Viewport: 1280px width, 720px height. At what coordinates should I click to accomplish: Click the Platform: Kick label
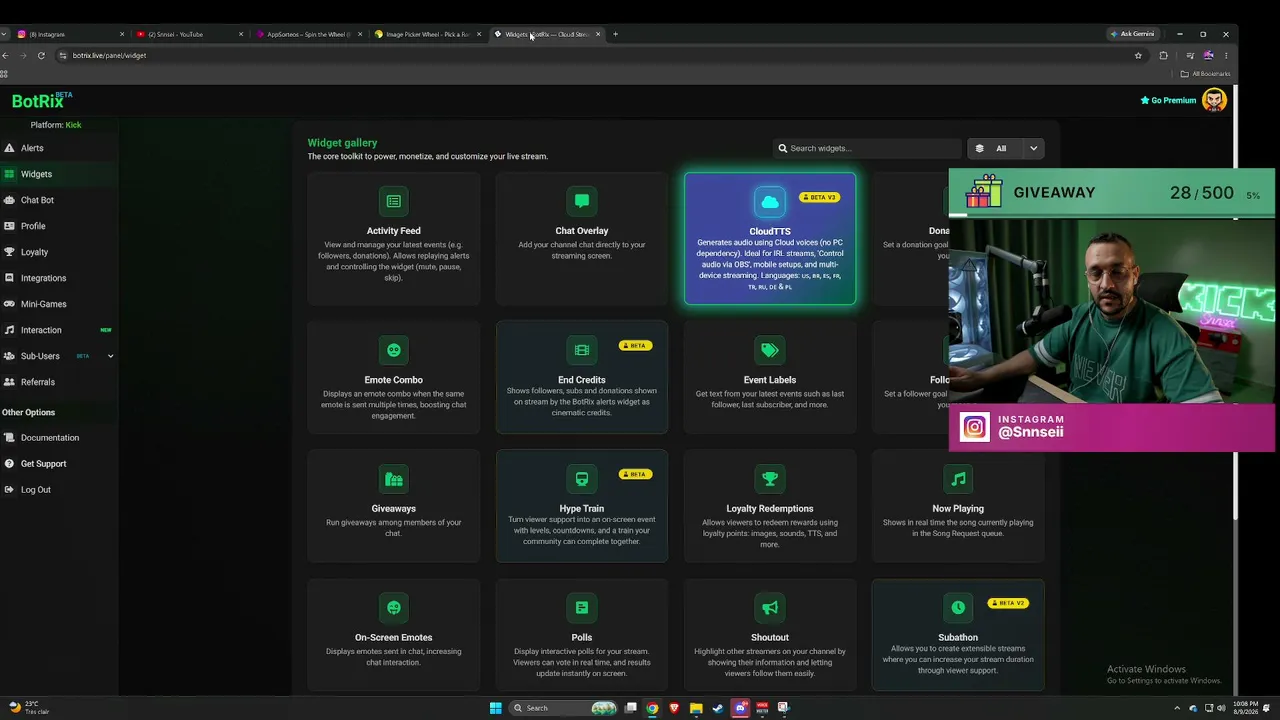(56, 125)
